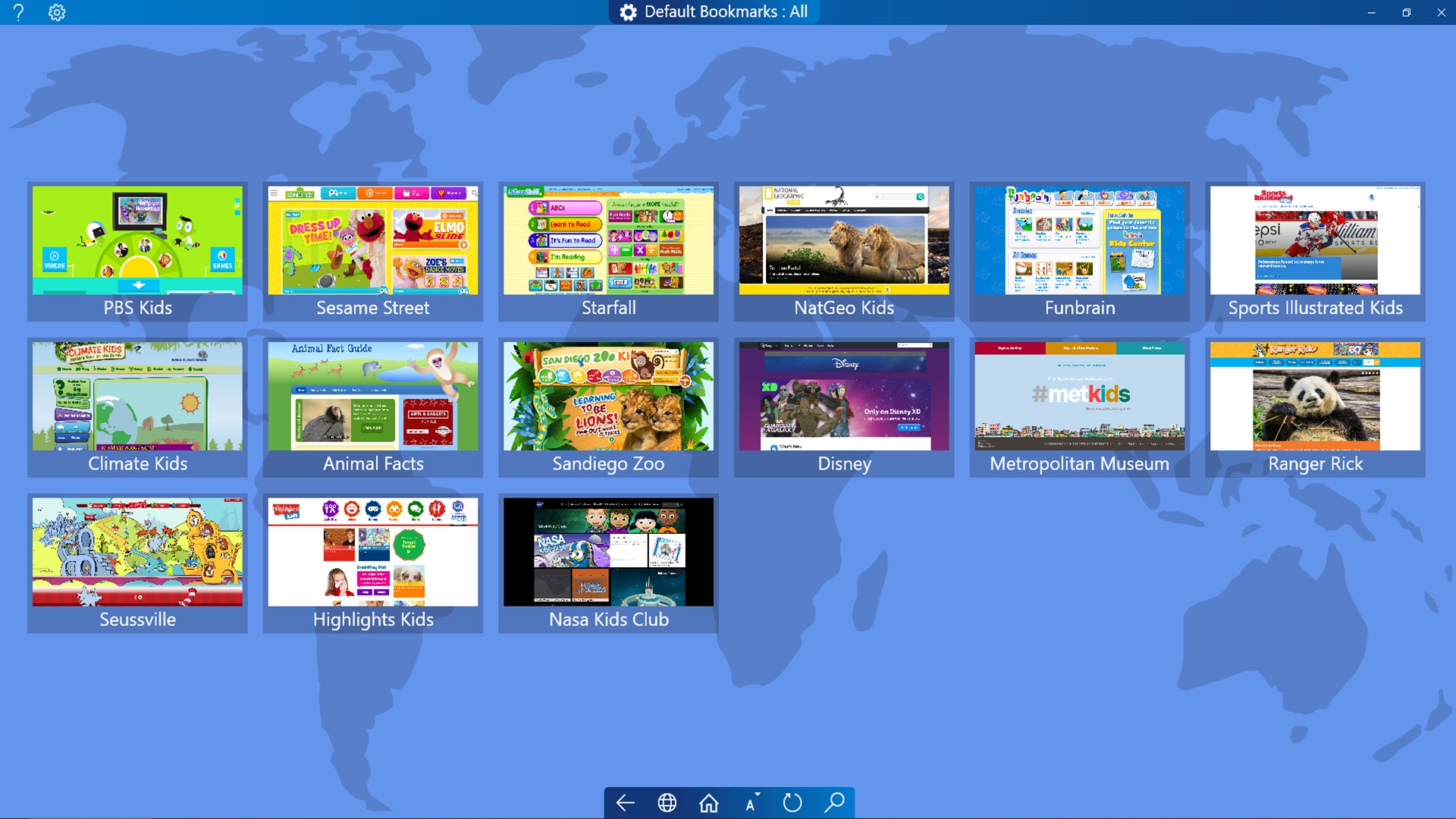The image size is (1456, 819).
Task: Open the Default Bookmarks : All title button
Action: 714,12
